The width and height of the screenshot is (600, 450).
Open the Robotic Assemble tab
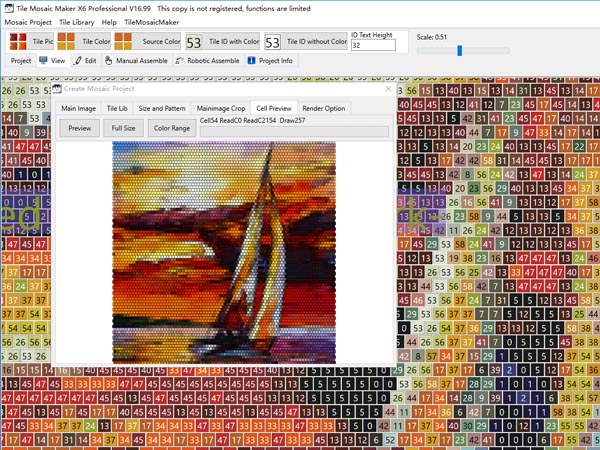(207, 60)
